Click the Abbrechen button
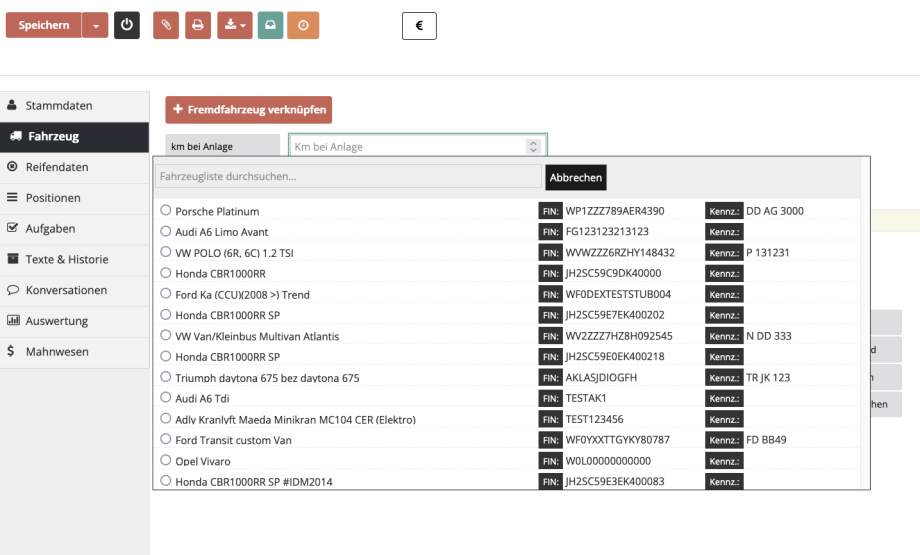This screenshot has width=920, height=555. (576, 177)
